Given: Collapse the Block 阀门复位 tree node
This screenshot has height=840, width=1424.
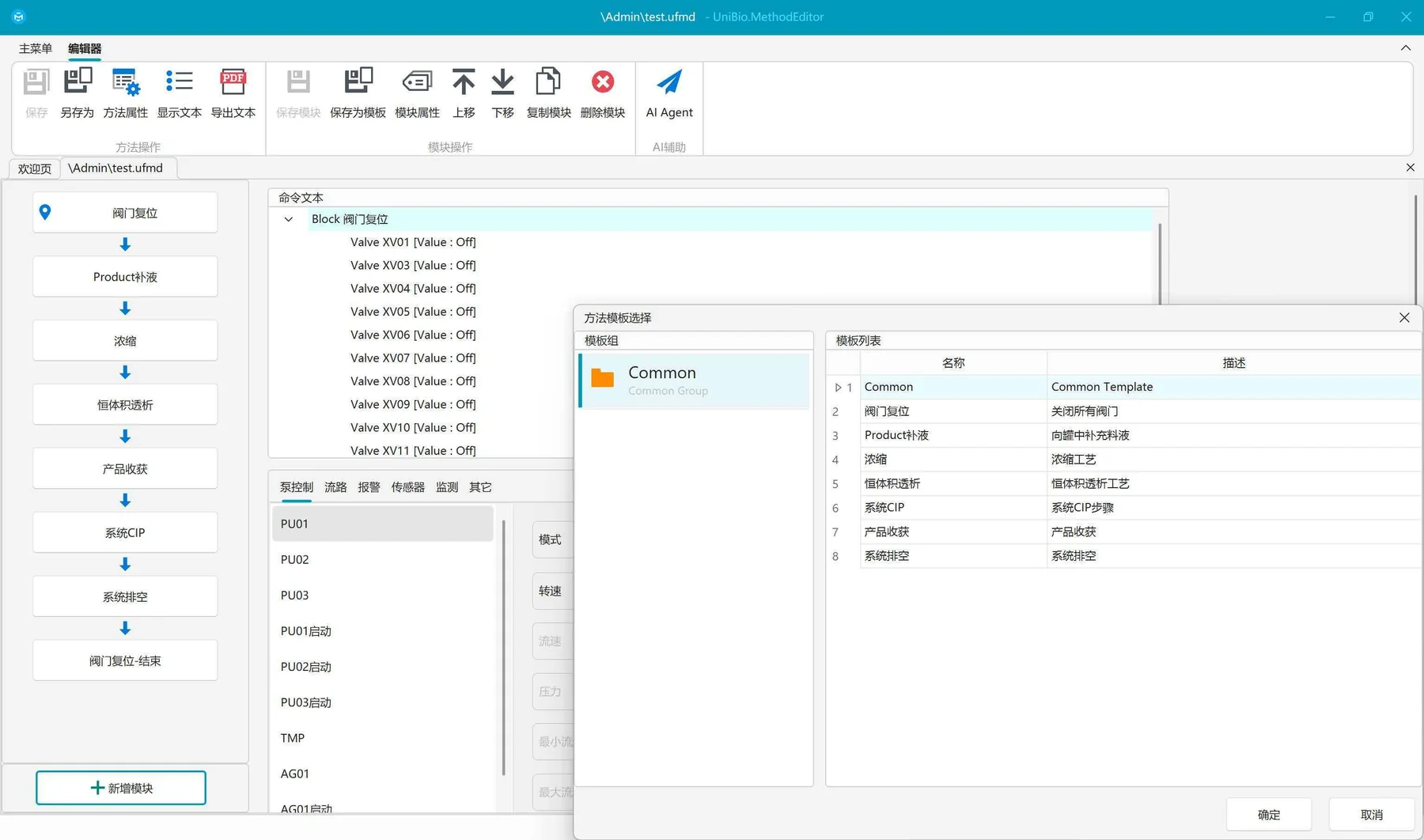Looking at the screenshot, I should (289, 219).
